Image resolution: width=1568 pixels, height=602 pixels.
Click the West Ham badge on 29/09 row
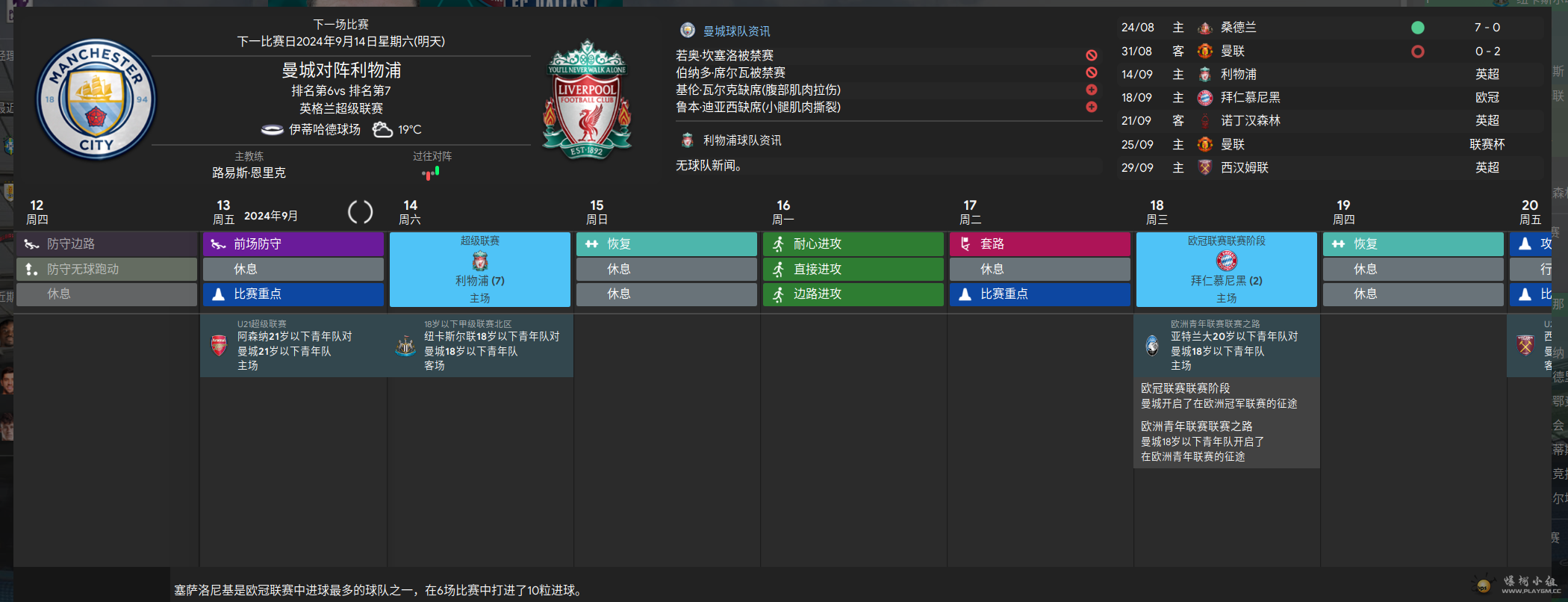[x=1204, y=167]
